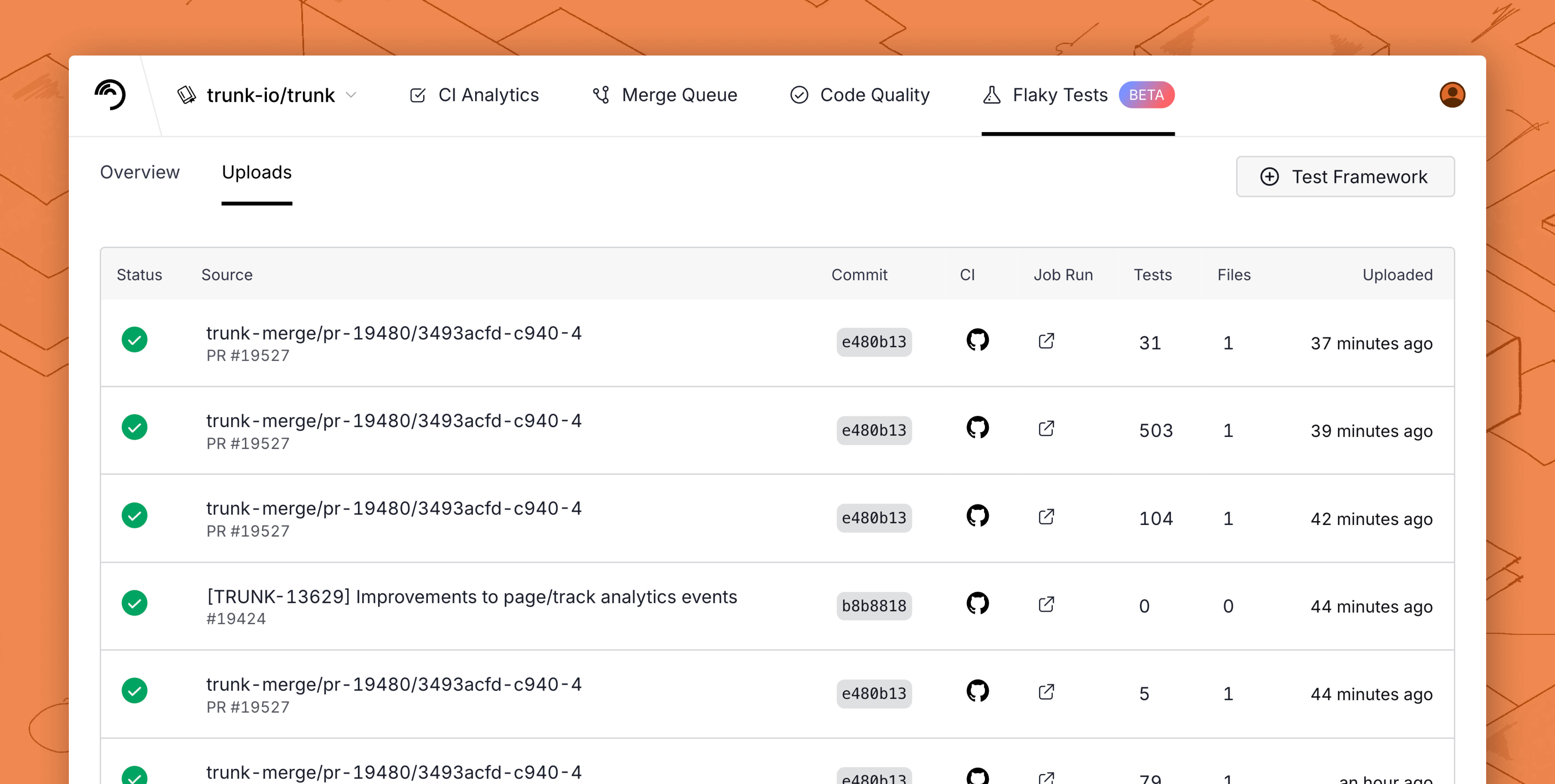Viewport: 1555px width, 784px height.
Task: Click the Flaky Tests flask icon
Action: click(x=992, y=95)
